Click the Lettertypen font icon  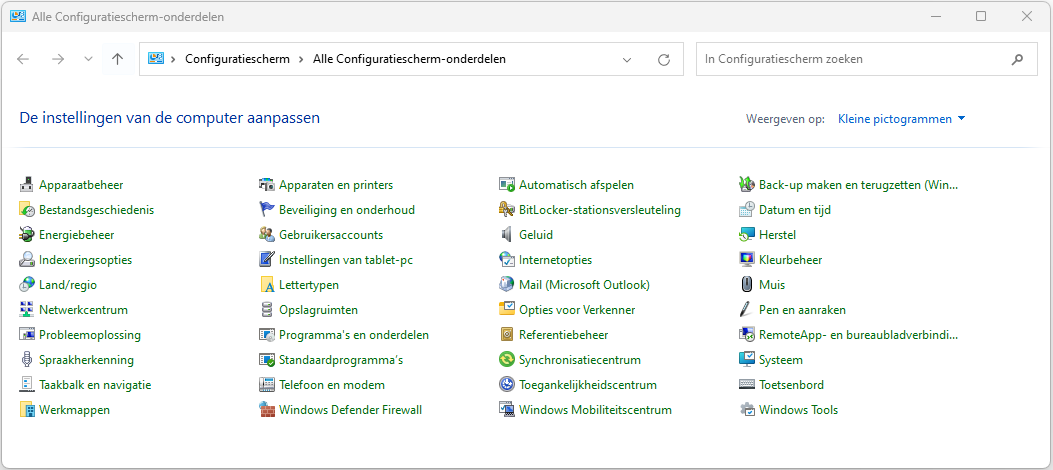pyautogui.click(x=267, y=285)
